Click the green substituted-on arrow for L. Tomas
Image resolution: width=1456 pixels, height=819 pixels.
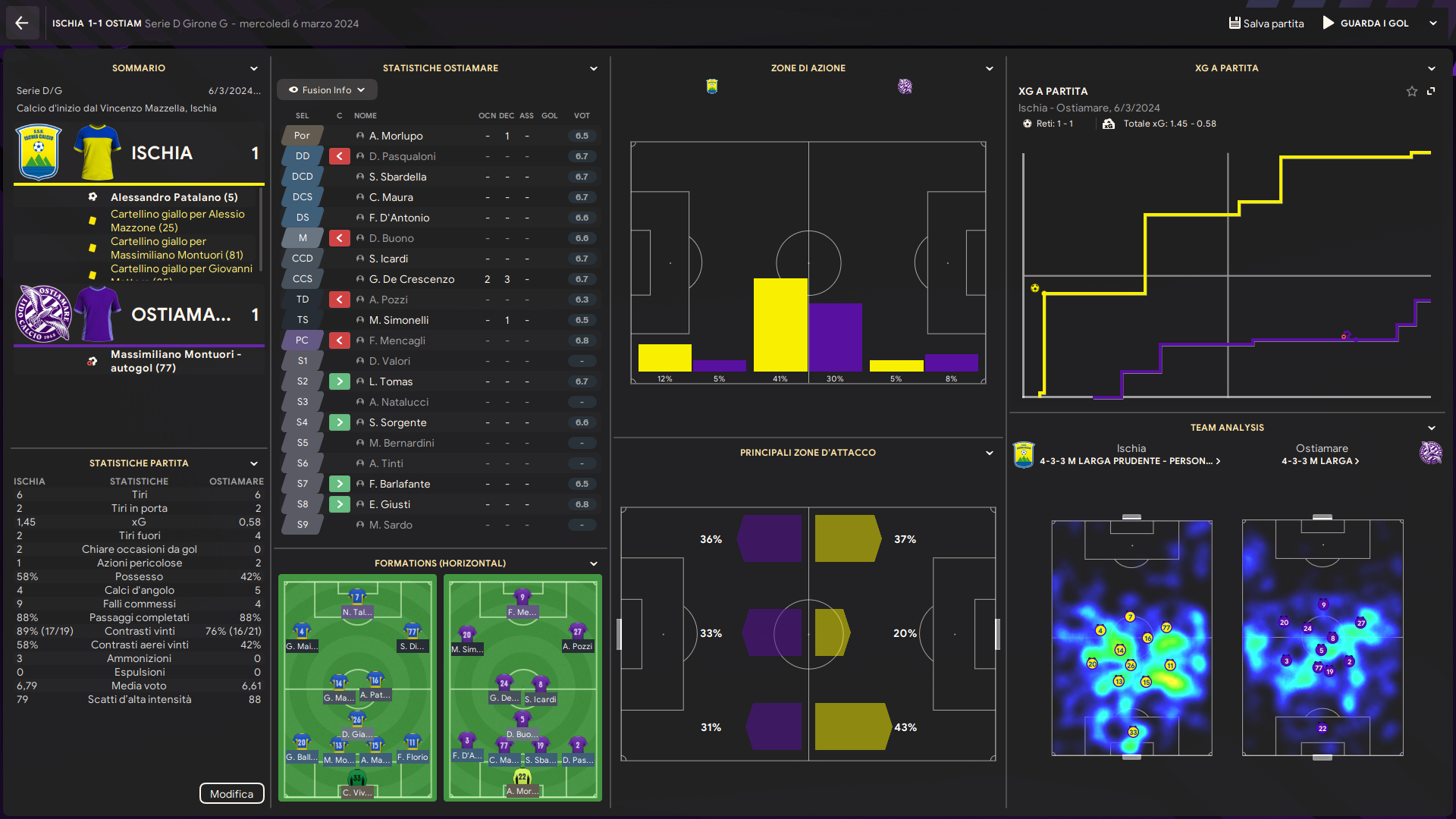pyautogui.click(x=339, y=381)
